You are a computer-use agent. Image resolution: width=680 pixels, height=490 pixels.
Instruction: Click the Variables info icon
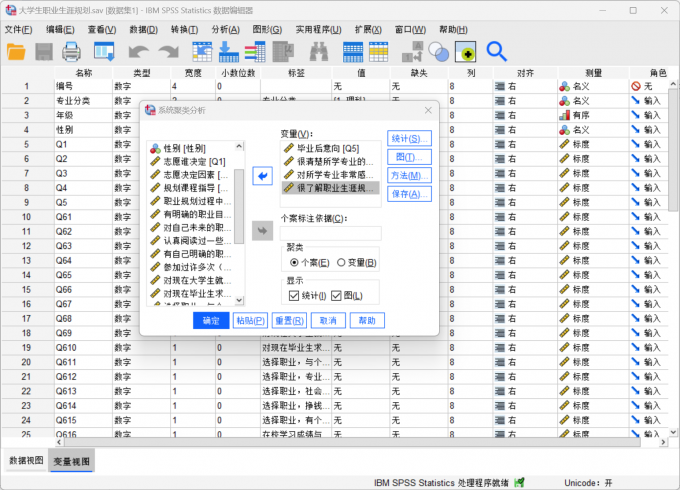255,52
